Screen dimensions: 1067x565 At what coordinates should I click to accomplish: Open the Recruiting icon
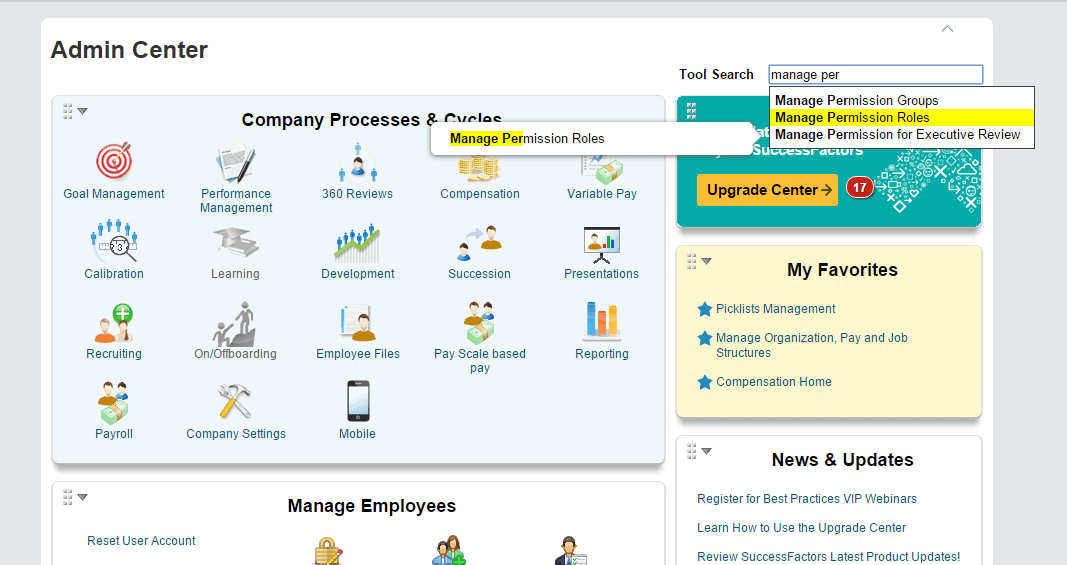point(114,323)
